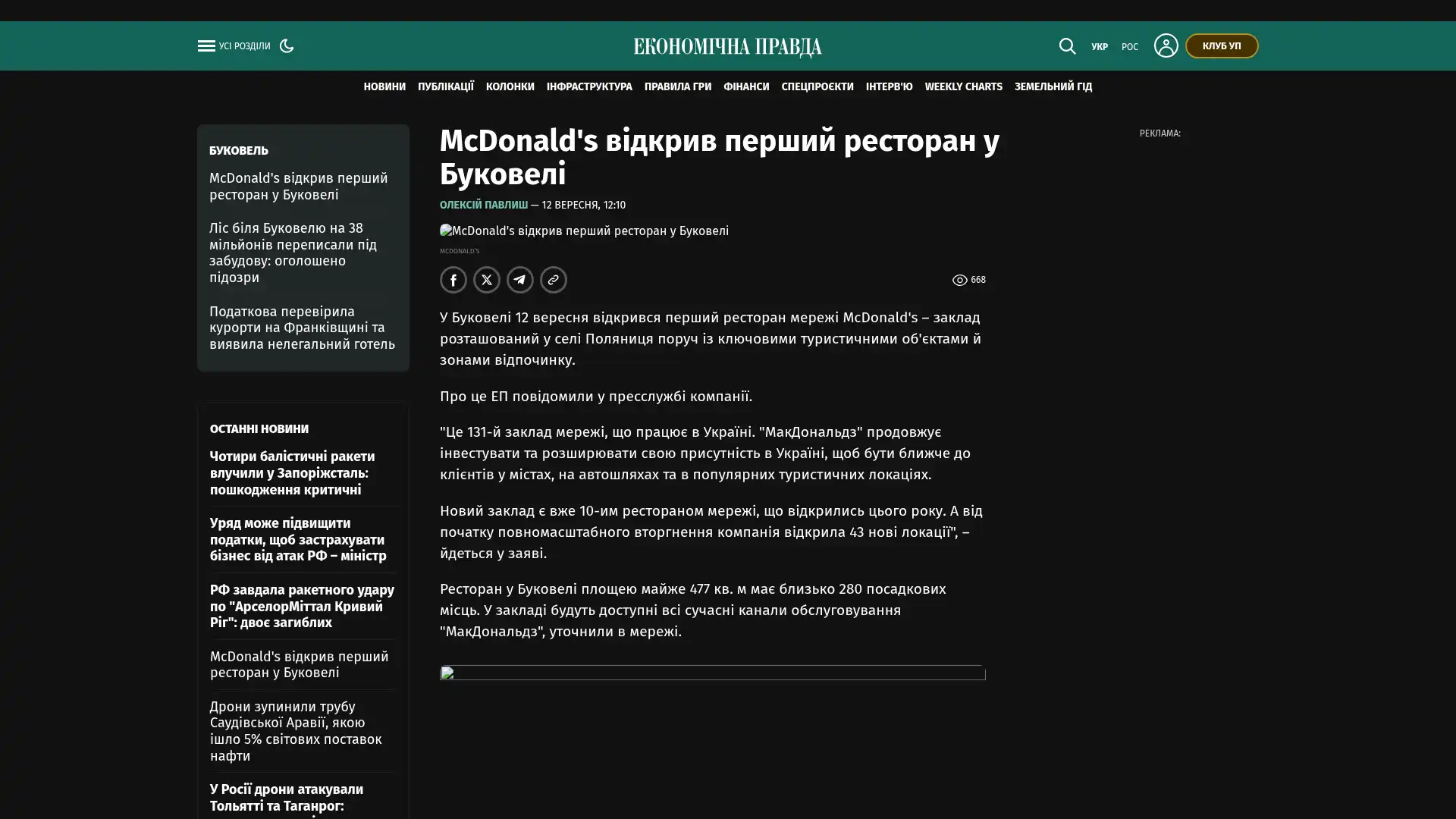Open the Новини section

[384, 86]
